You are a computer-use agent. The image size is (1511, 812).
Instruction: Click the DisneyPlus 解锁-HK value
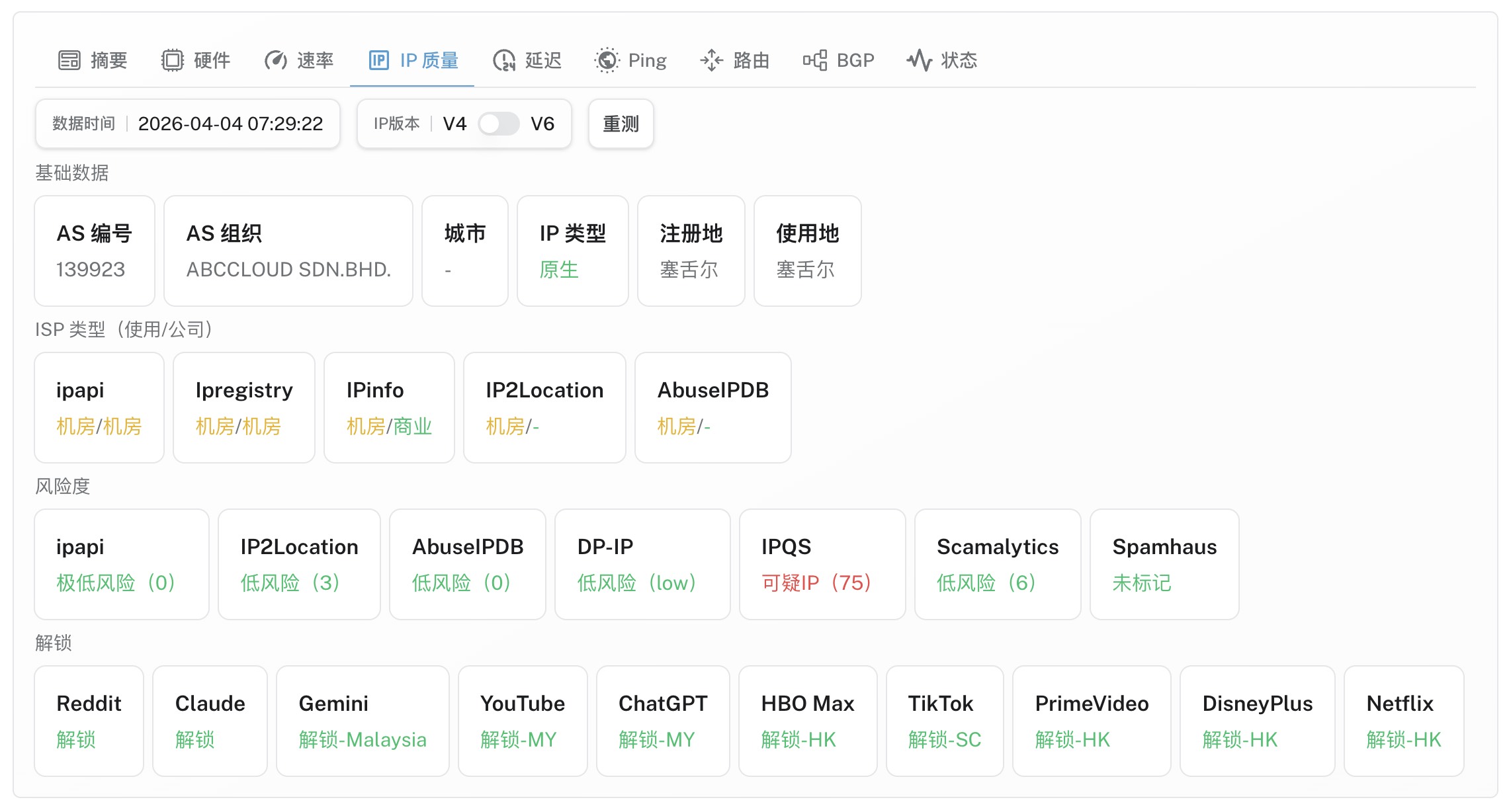pyautogui.click(x=1240, y=739)
